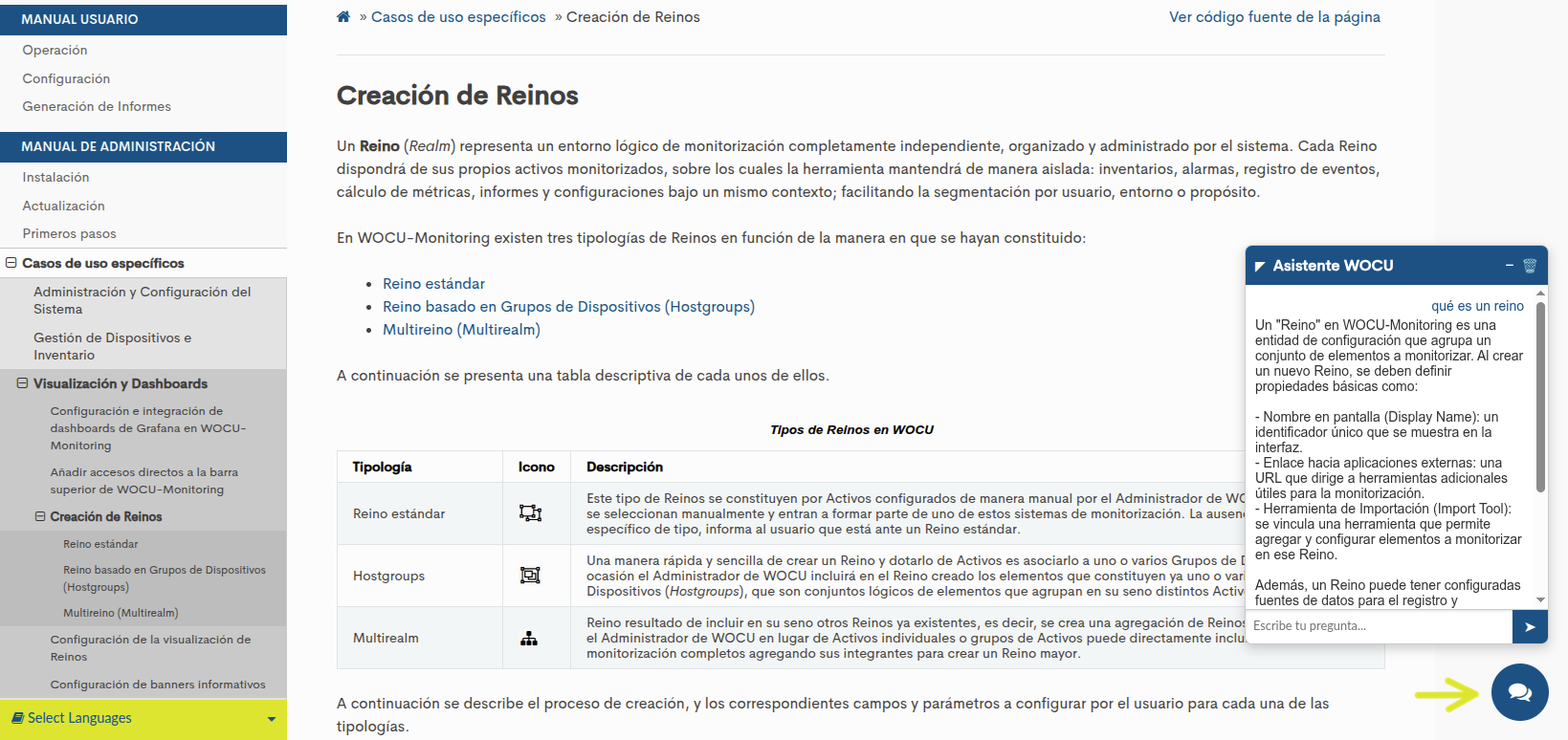This screenshot has width=1568, height=740.
Task: Open Ver código fuente de la página
Action: pos(1274,17)
